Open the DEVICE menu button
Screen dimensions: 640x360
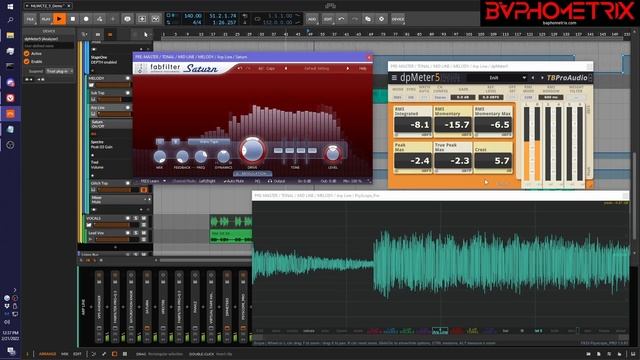pyautogui.click(x=398, y=19)
